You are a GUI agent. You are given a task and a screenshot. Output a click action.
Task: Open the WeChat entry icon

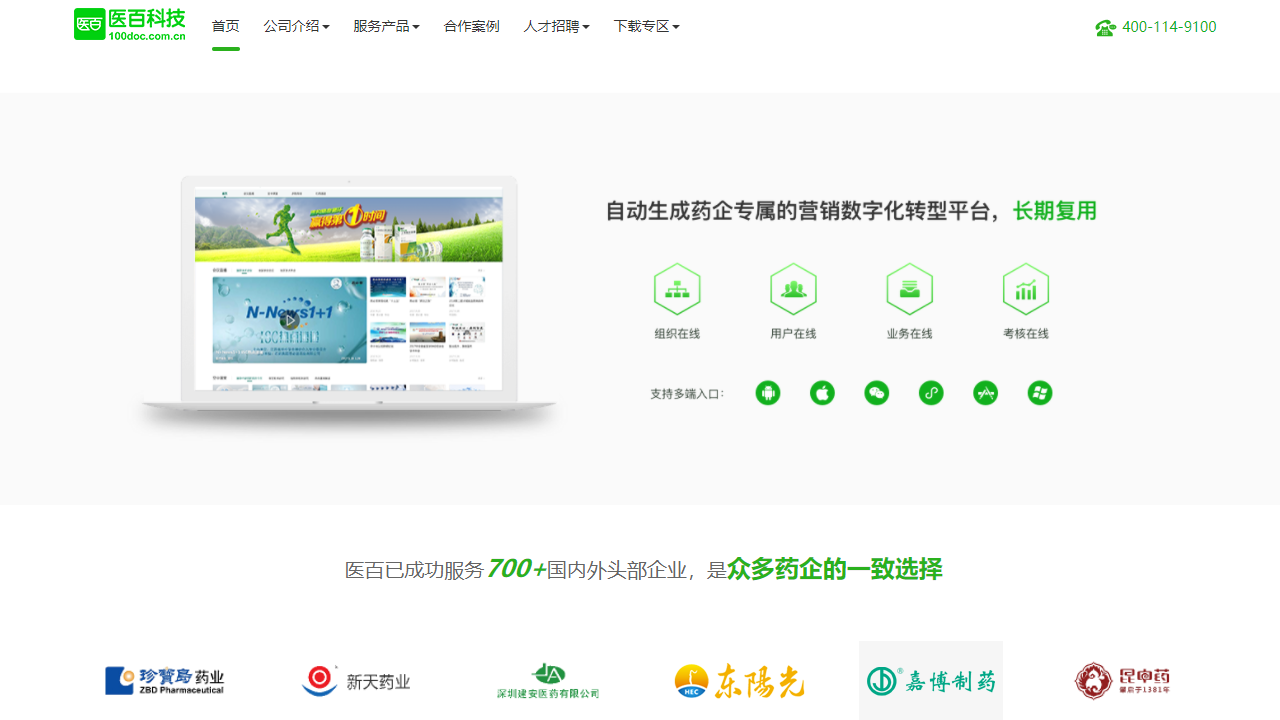coord(877,393)
